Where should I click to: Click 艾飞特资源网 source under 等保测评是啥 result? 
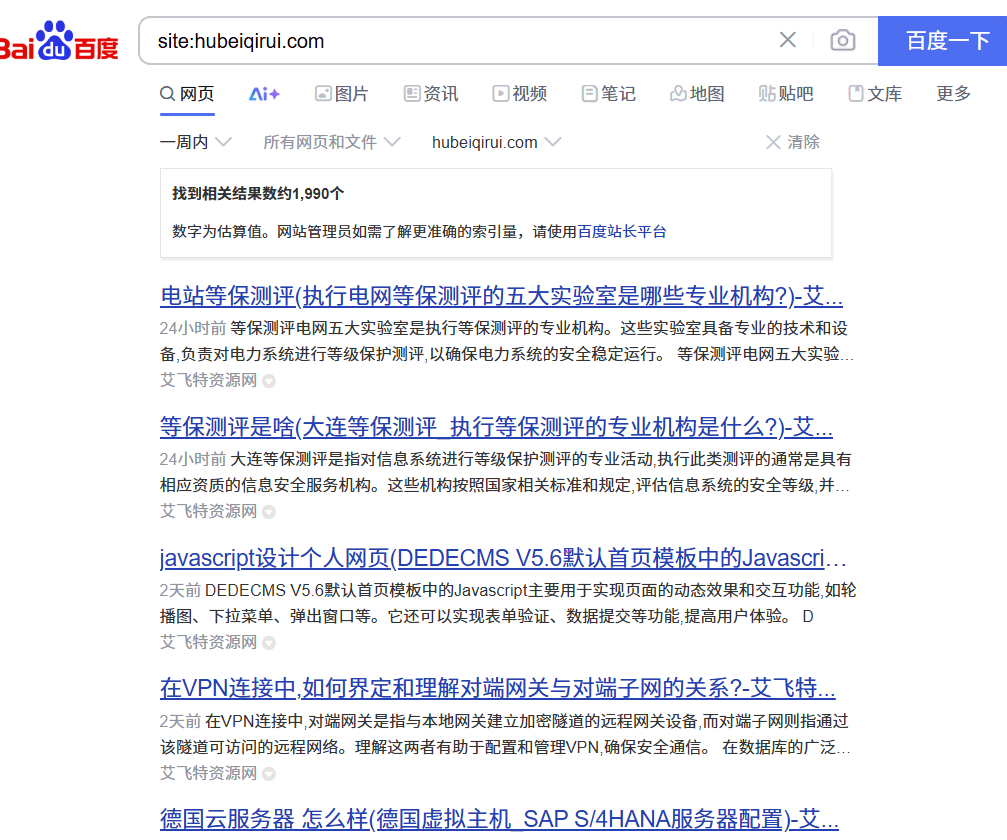coord(208,511)
